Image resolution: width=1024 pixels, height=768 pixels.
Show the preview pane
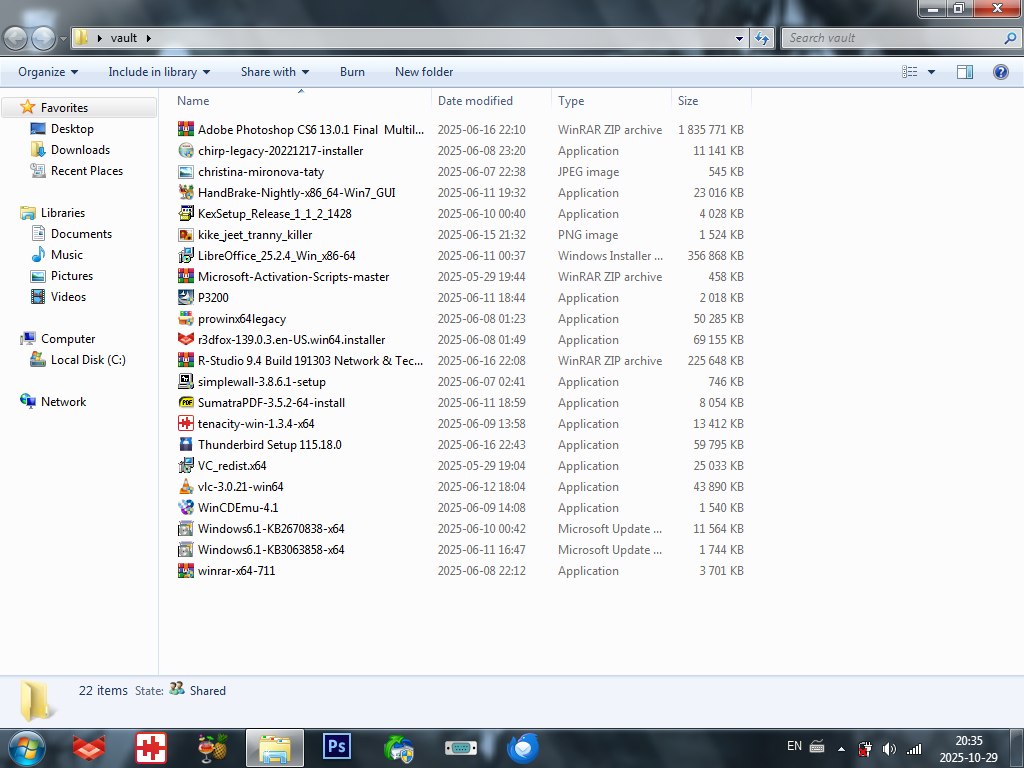point(965,72)
